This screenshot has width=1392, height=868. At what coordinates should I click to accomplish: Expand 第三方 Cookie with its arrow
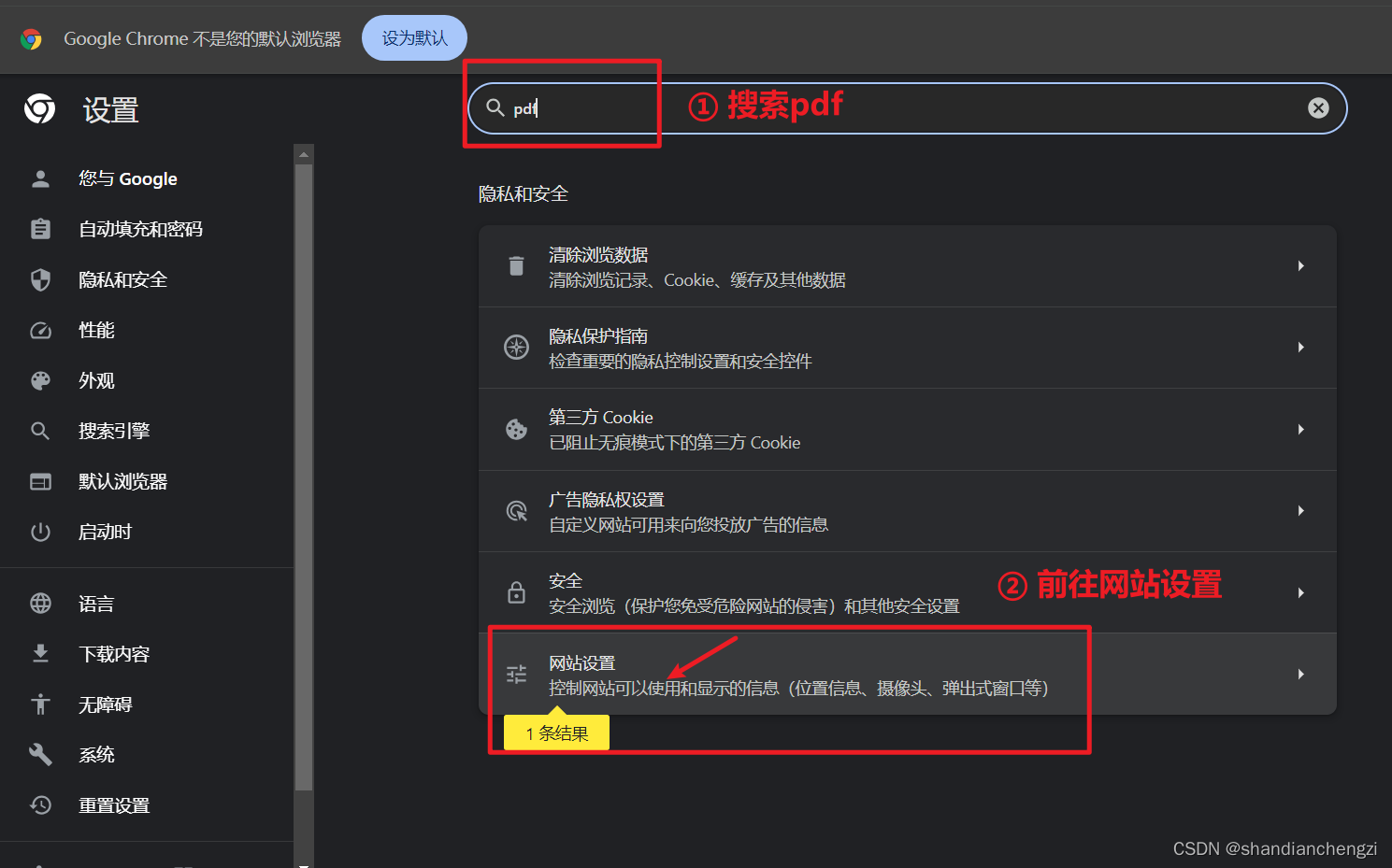click(x=1300, y=429)
